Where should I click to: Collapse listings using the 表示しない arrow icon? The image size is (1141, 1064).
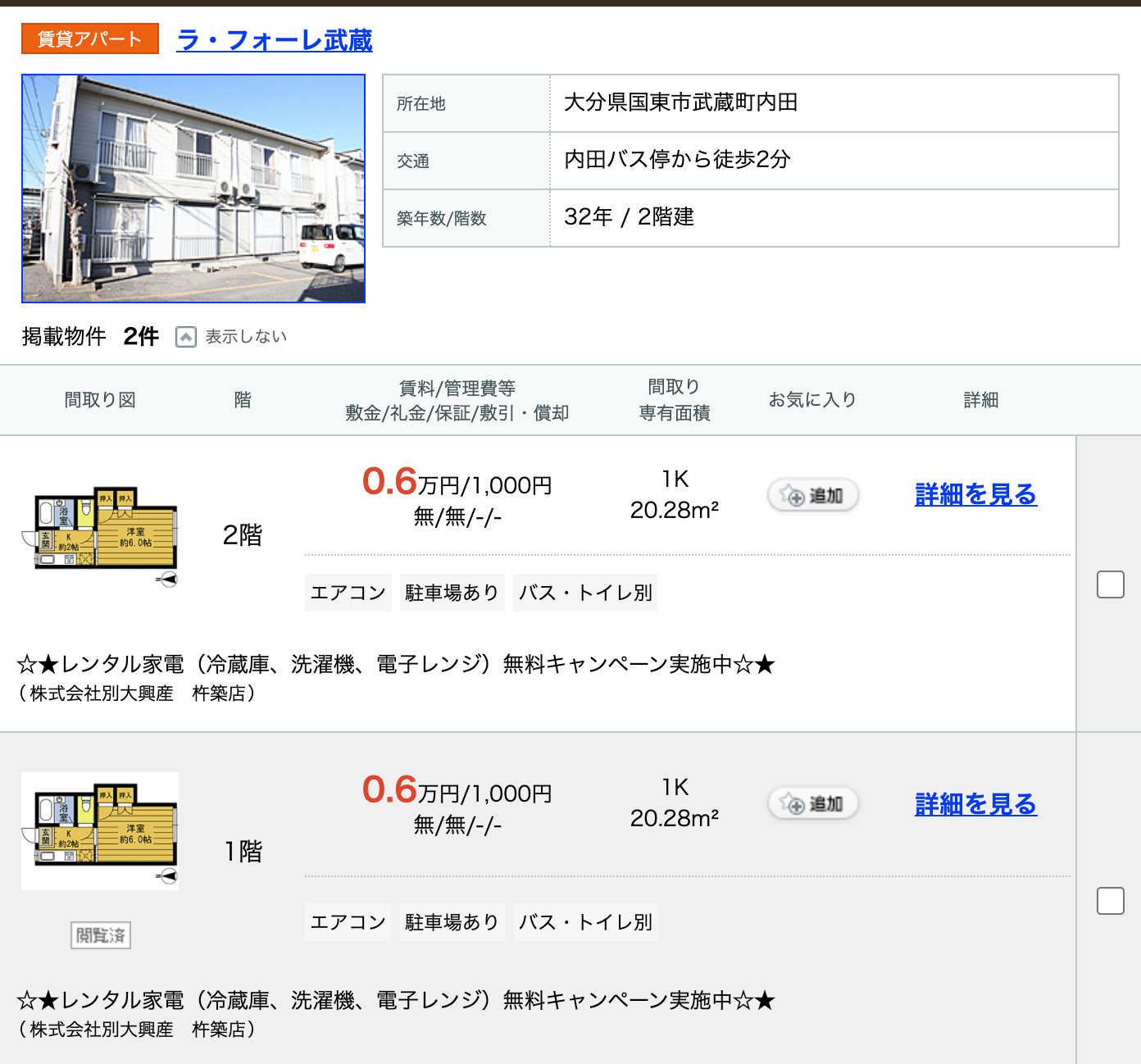186,337
